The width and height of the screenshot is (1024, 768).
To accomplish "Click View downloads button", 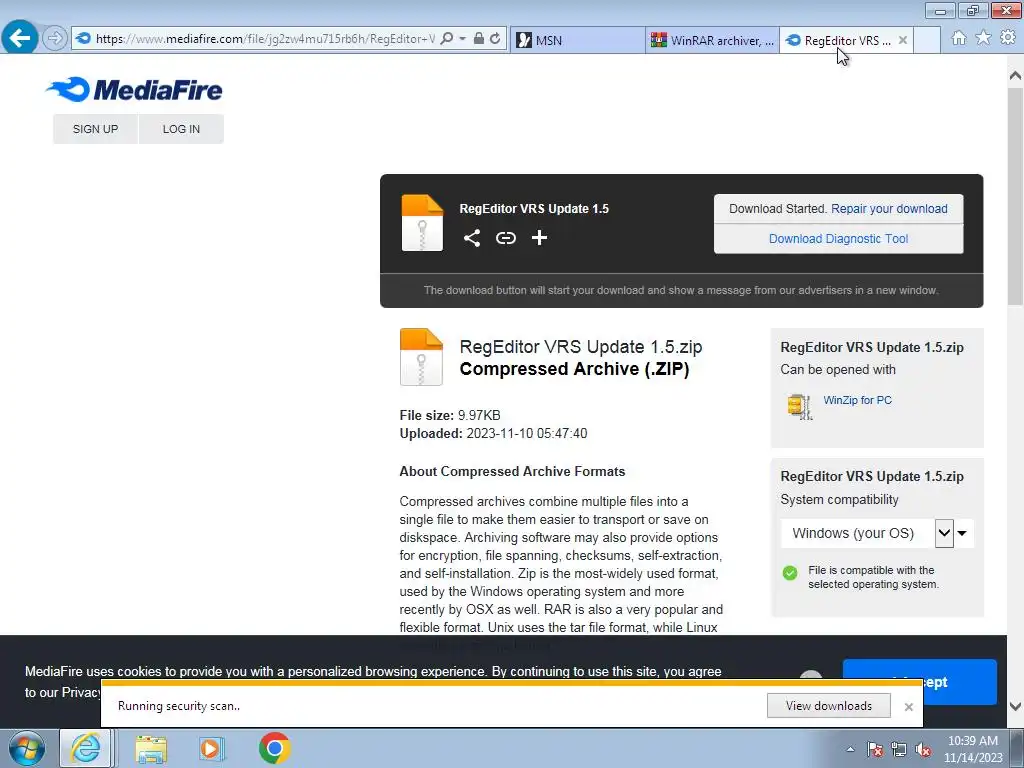I will click(828, 706).
